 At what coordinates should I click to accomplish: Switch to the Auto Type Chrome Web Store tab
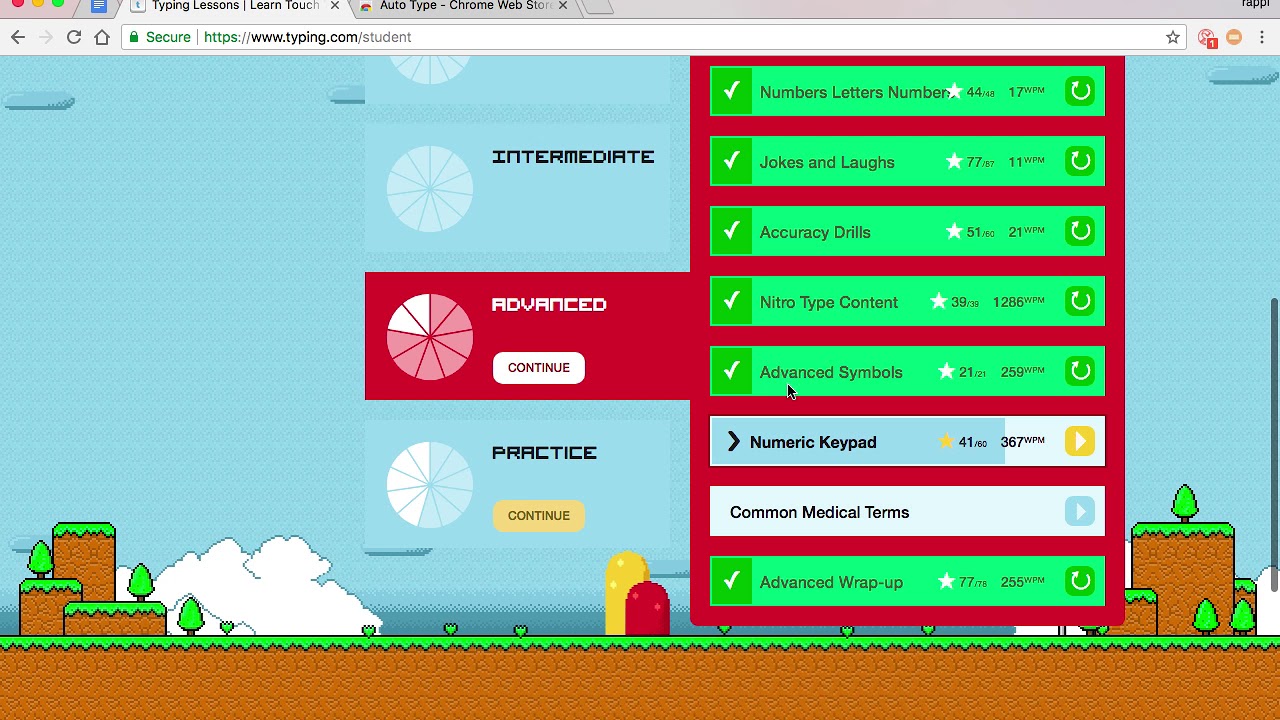point(465,6)
